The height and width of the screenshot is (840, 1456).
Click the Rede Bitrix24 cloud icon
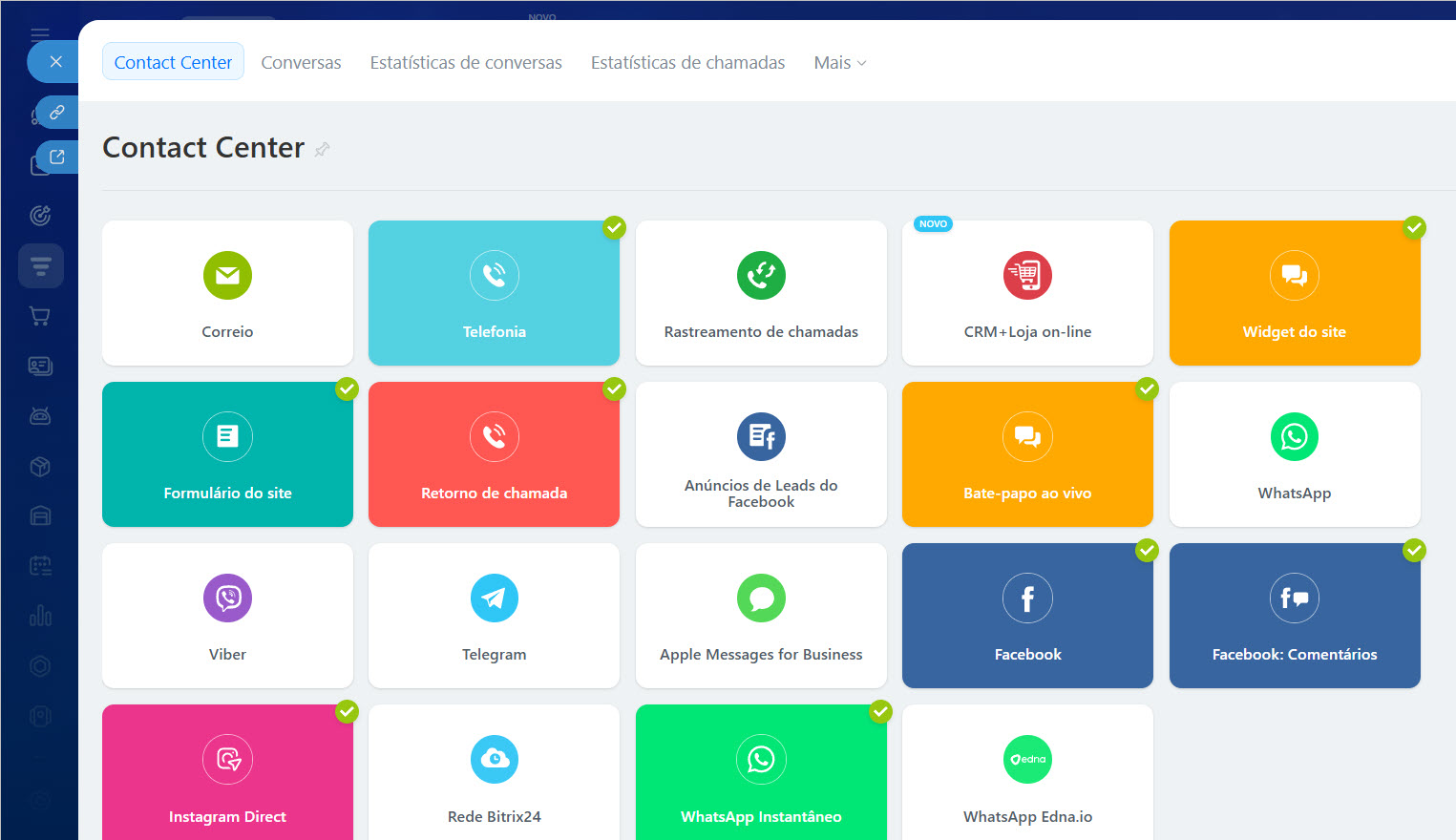tap(494, 760)
